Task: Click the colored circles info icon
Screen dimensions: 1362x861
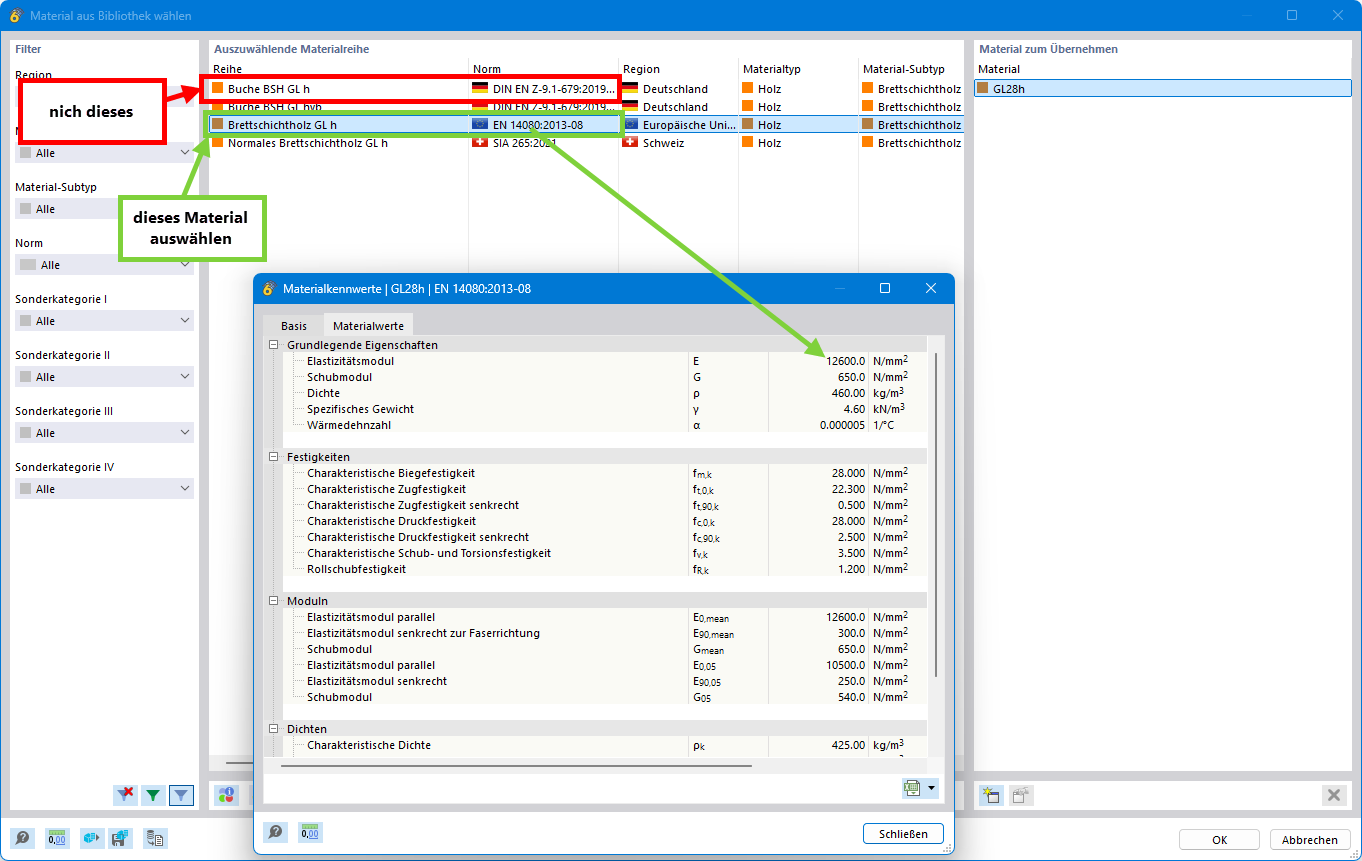Action: pos(227,795)
